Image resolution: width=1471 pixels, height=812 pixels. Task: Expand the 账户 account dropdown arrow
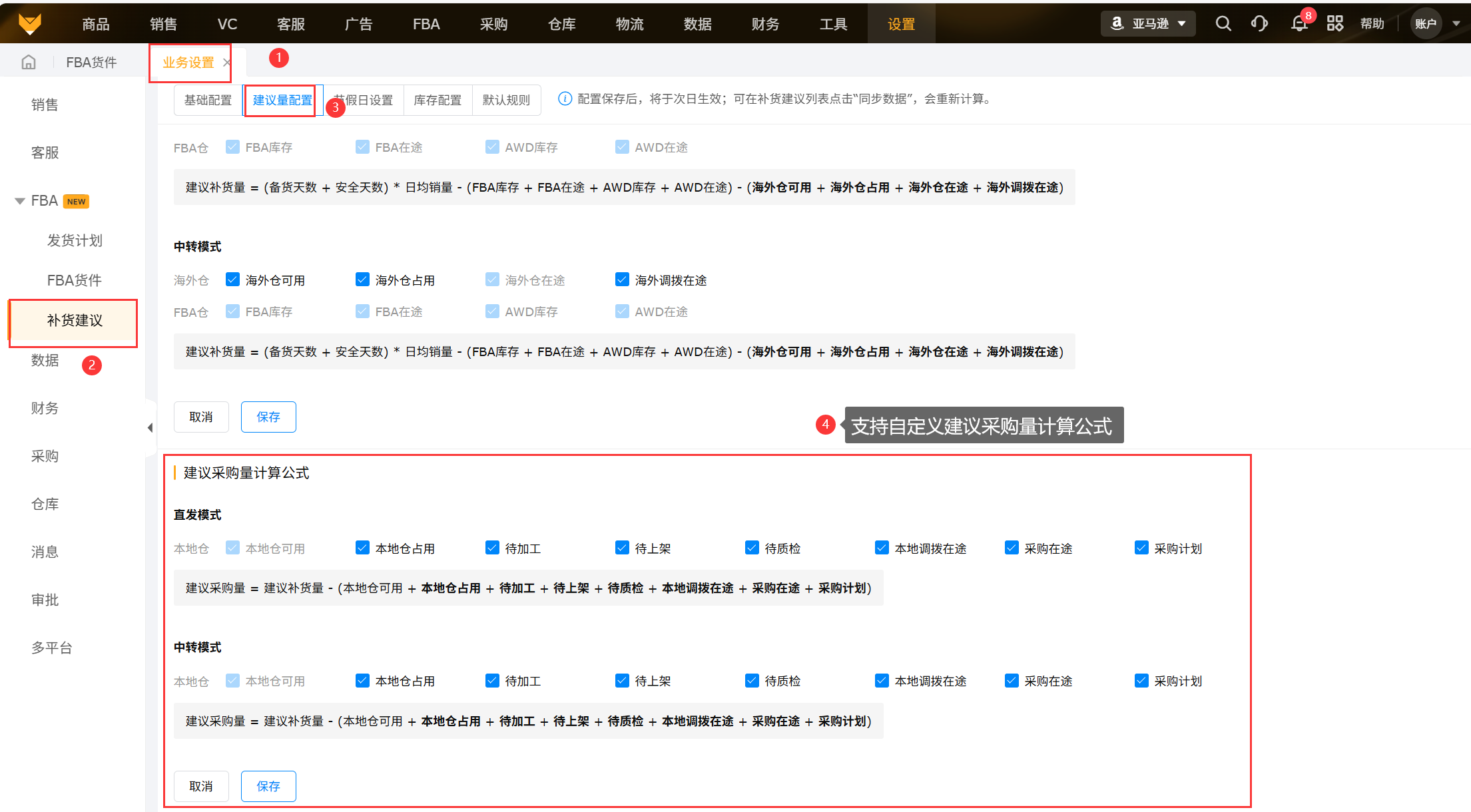click(1456, 24)
